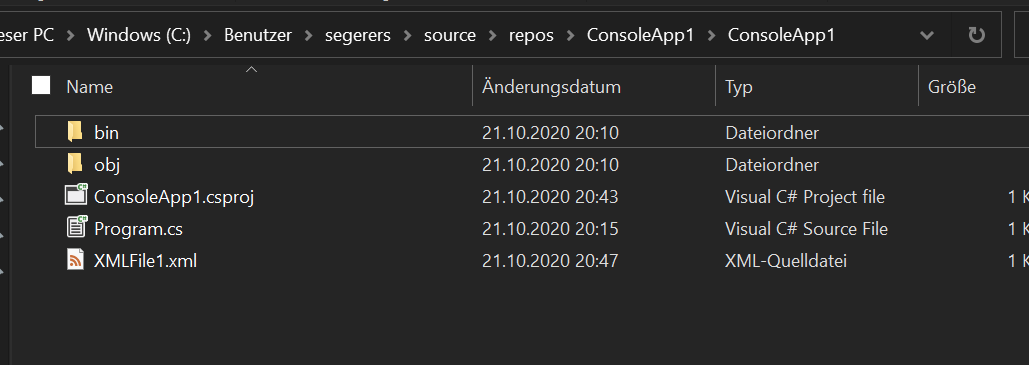Navigate to the source breadcrumb folder

pyautogui.click(x=450, y=35)
